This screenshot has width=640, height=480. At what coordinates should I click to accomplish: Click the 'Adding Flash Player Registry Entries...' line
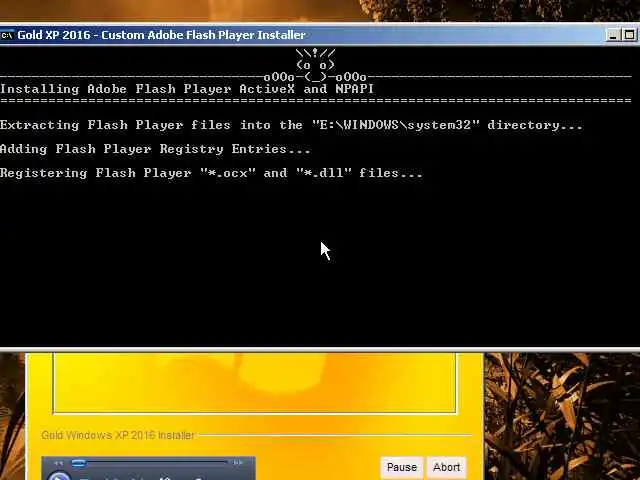click(x=155, y=149)
